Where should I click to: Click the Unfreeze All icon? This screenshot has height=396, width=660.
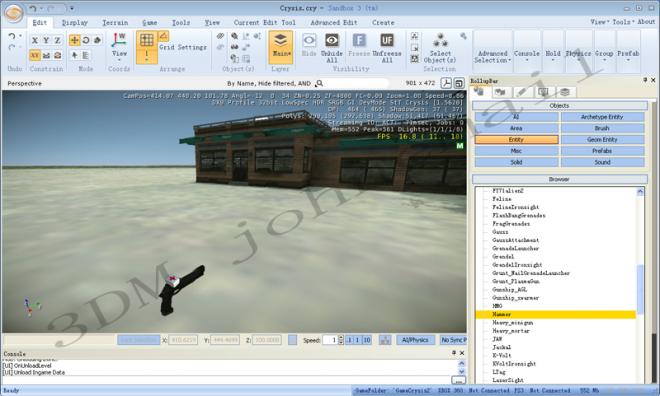[x=387, y=40]
